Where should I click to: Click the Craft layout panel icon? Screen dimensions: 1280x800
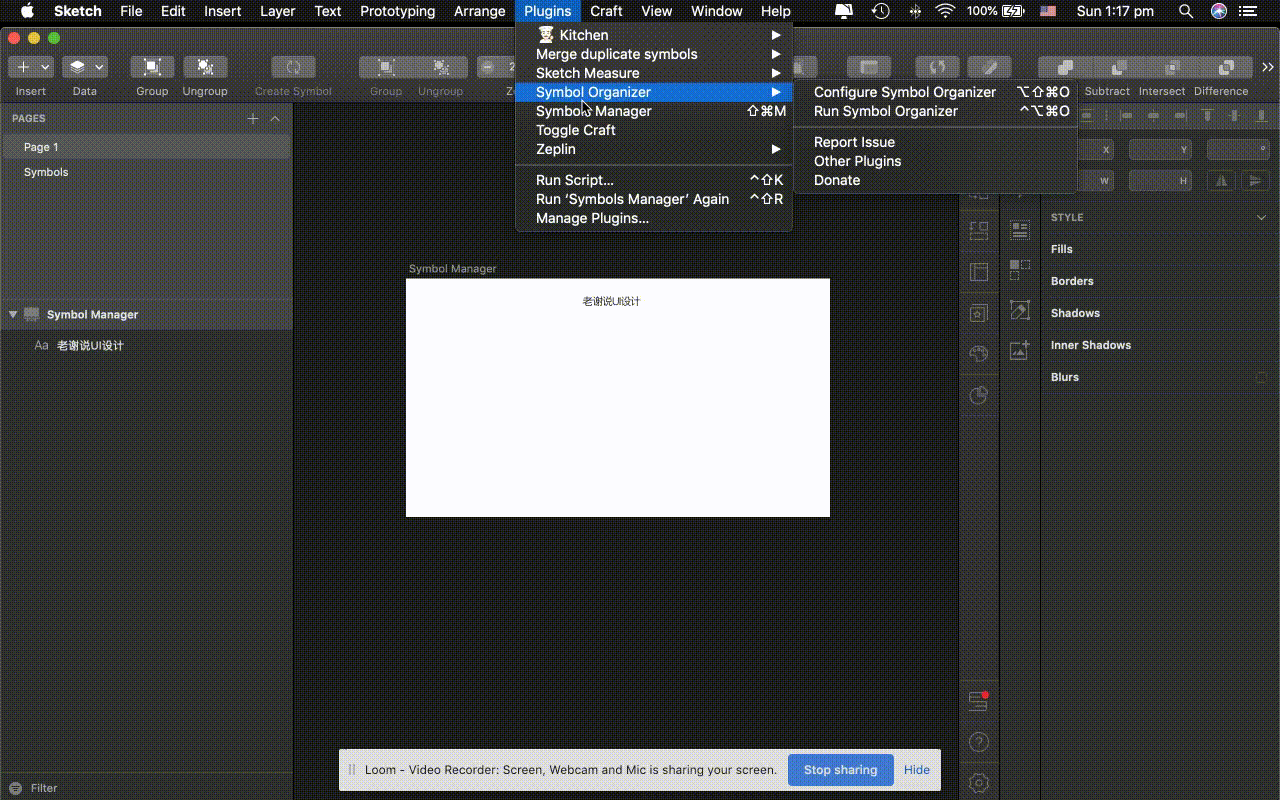[x=979, y=272]
